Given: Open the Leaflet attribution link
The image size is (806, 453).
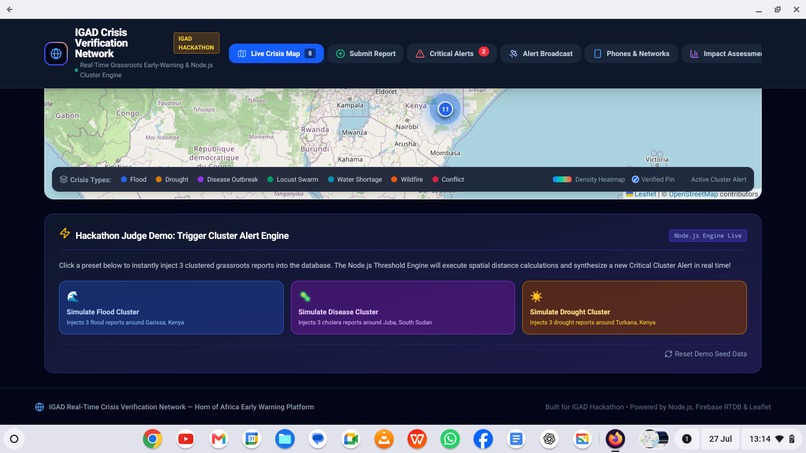Looking at the screenshot, I should coord(645,194).
